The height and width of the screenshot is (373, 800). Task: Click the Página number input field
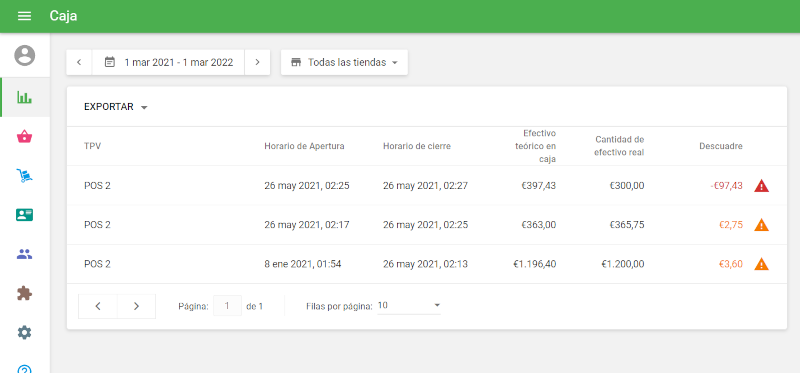pos(227,306)
